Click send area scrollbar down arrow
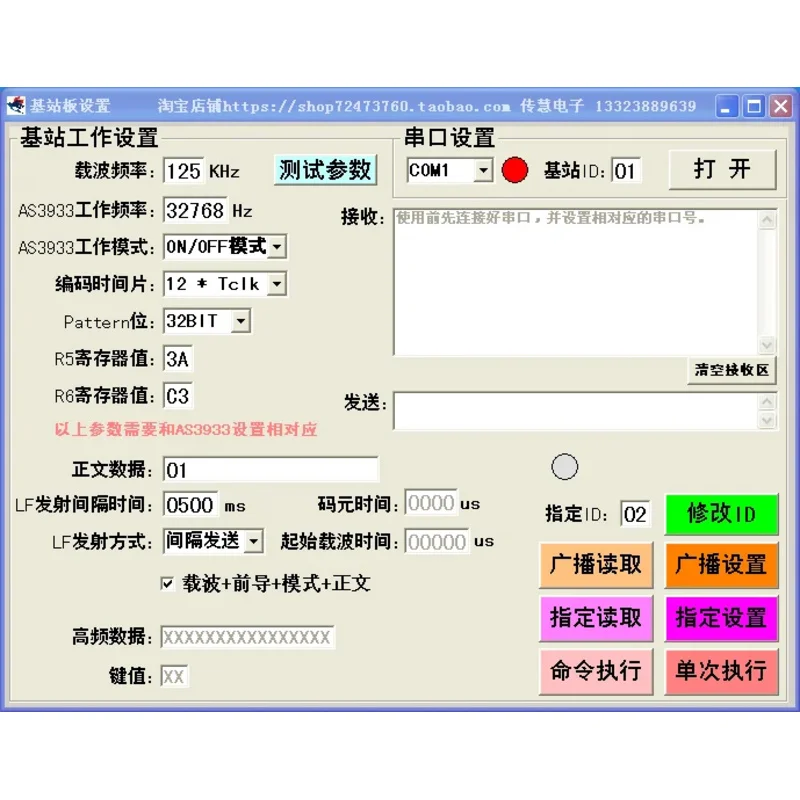Image resolution: width=800 pixels, height=800 pixels. coord(767,420)
